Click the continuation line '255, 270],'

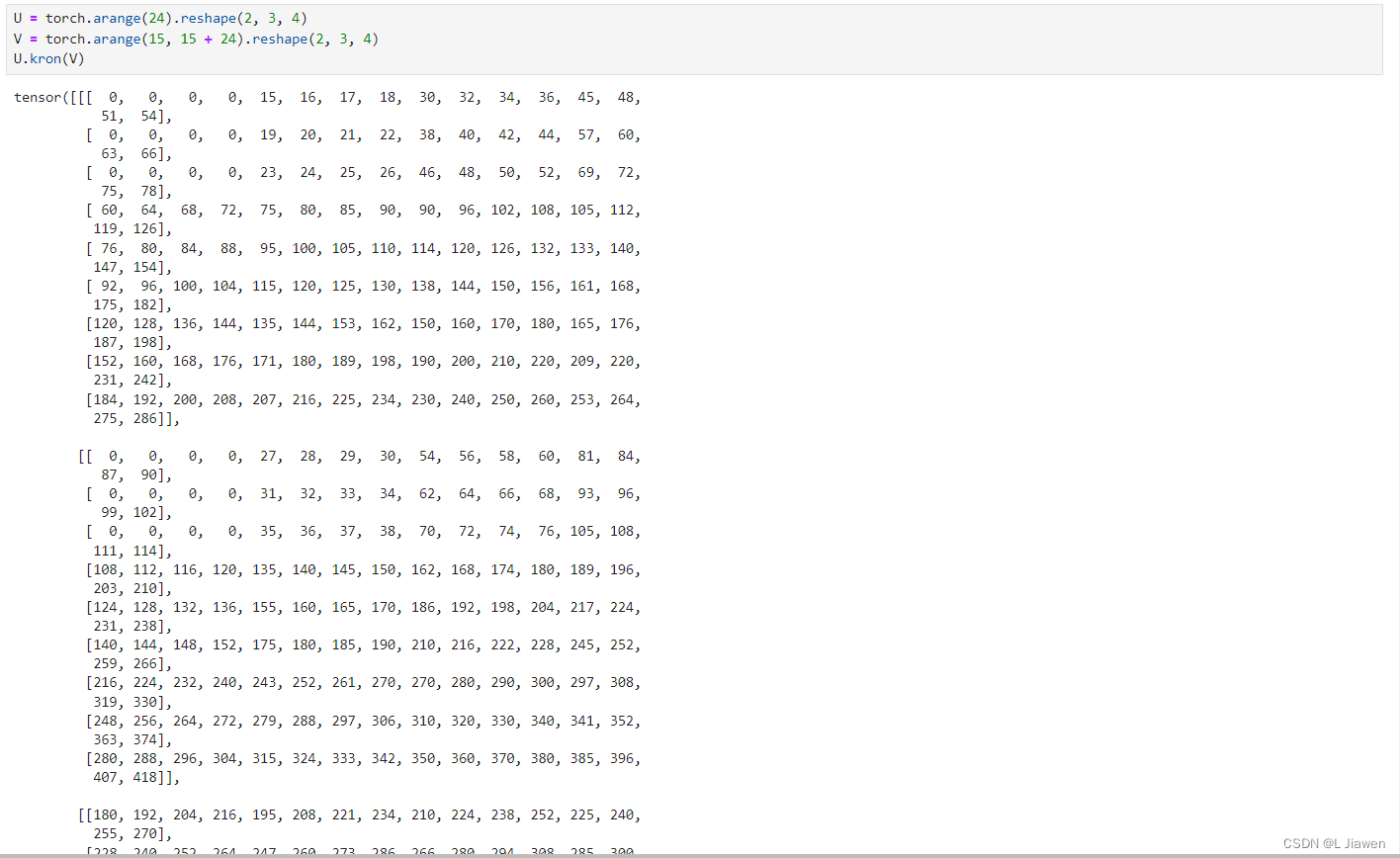pos(132,833)
